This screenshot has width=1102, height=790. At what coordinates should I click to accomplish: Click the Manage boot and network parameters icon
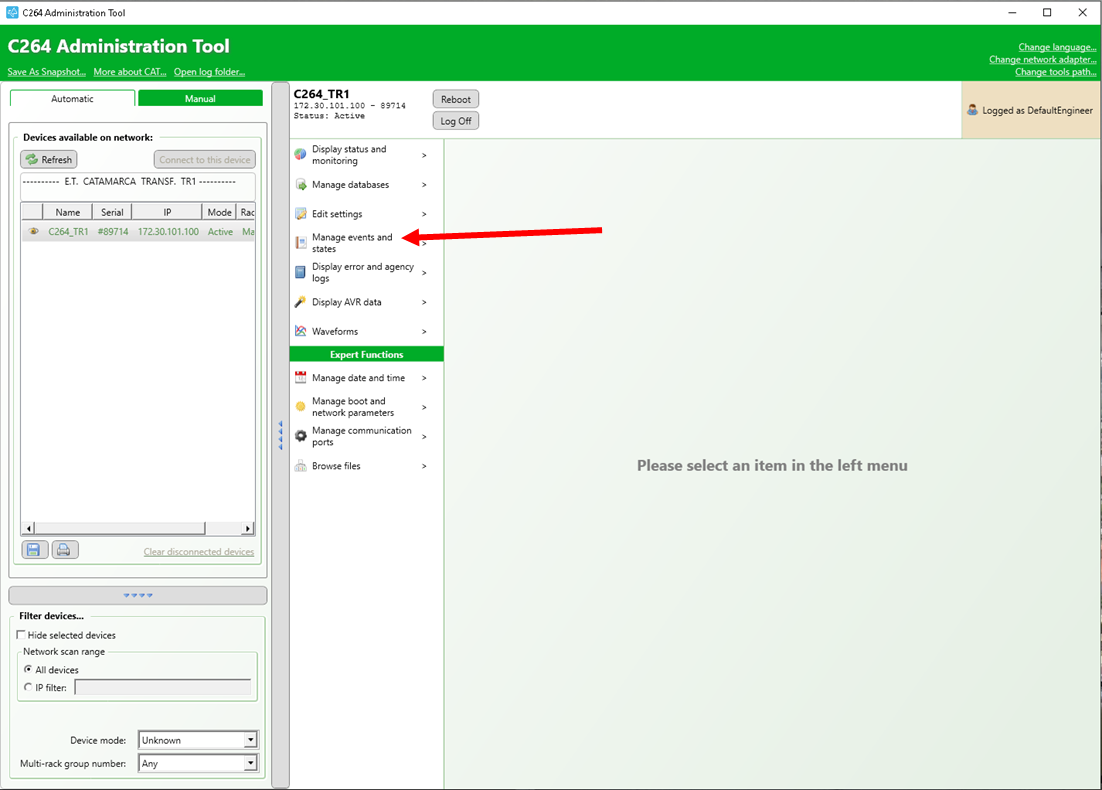[x=301, y=406]
